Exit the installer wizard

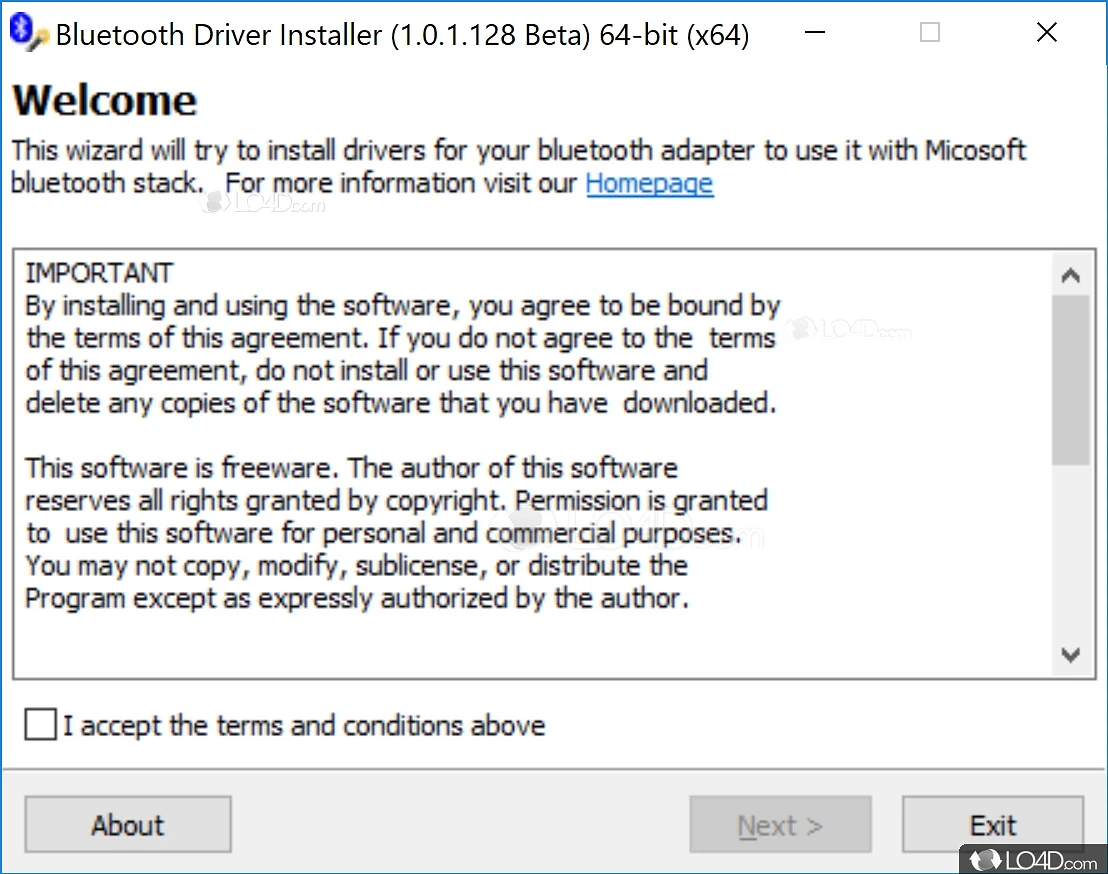992,825
